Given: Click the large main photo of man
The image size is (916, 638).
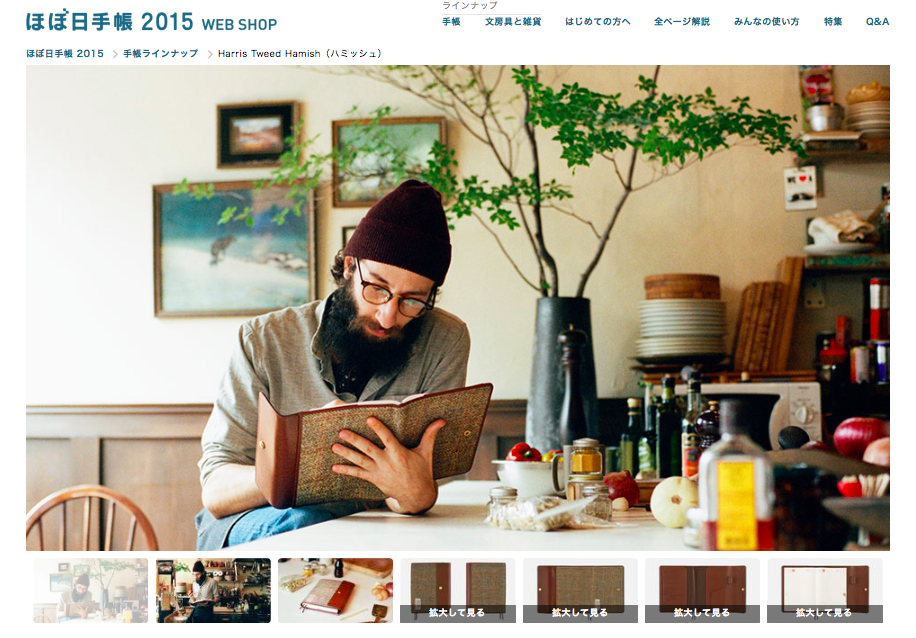Looking at the screenshot, I should 457,308.
